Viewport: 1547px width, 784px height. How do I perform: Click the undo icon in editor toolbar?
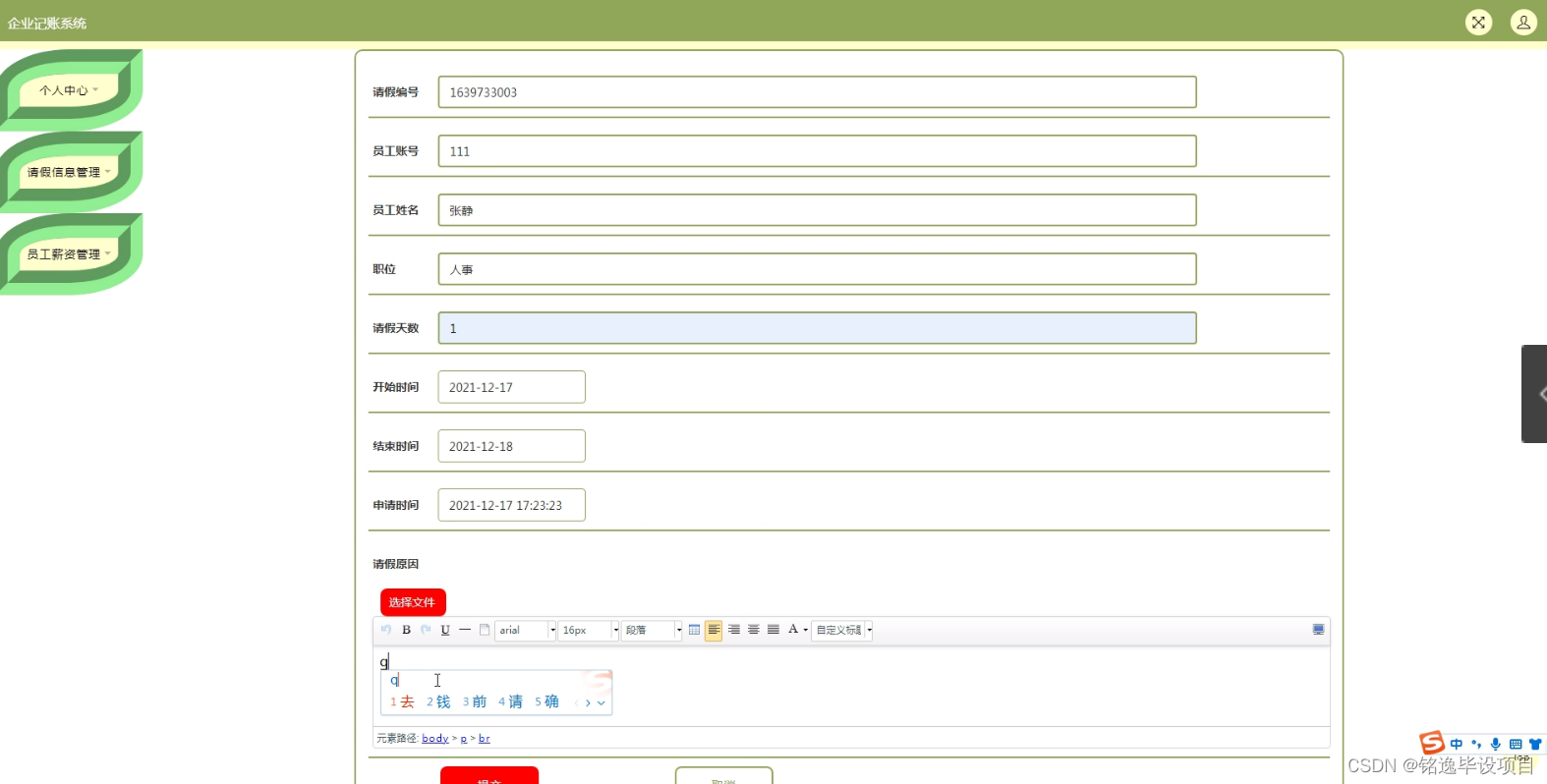coord(386,630)
